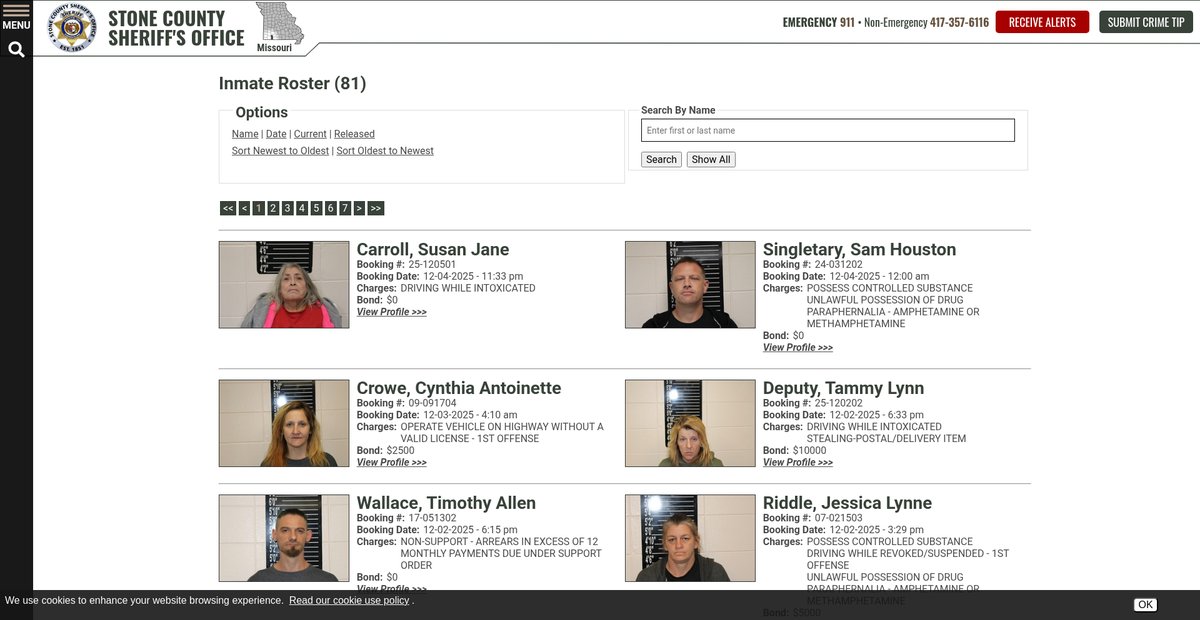
Task: Click the non-emergency number 417-357-6116
Action: pyautogui.click(x=959, y=22)
